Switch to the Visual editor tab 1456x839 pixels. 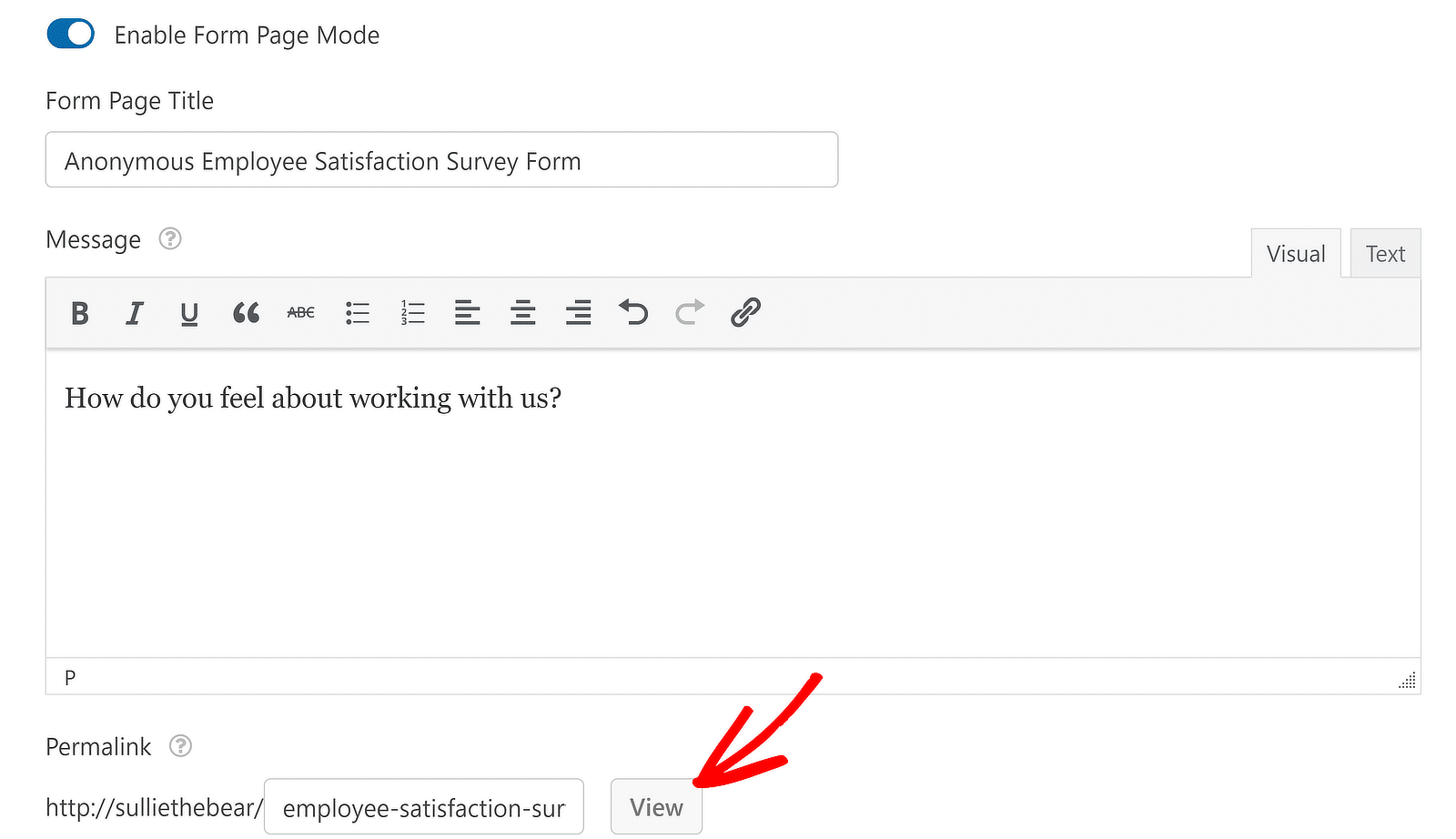(x=1296, y=254)
